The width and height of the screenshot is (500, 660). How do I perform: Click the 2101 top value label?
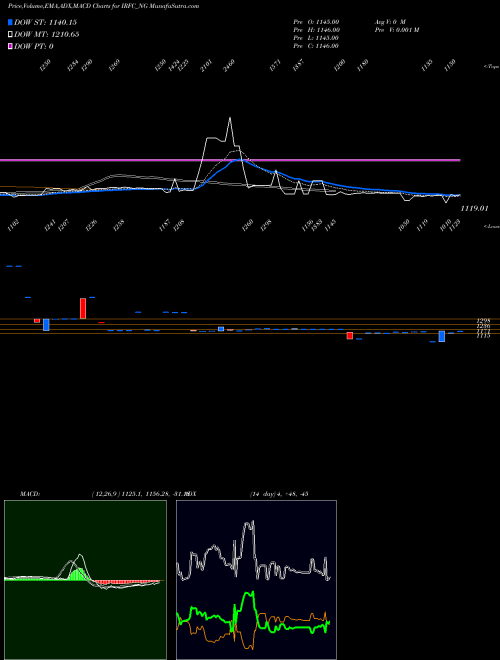(206, 66)
